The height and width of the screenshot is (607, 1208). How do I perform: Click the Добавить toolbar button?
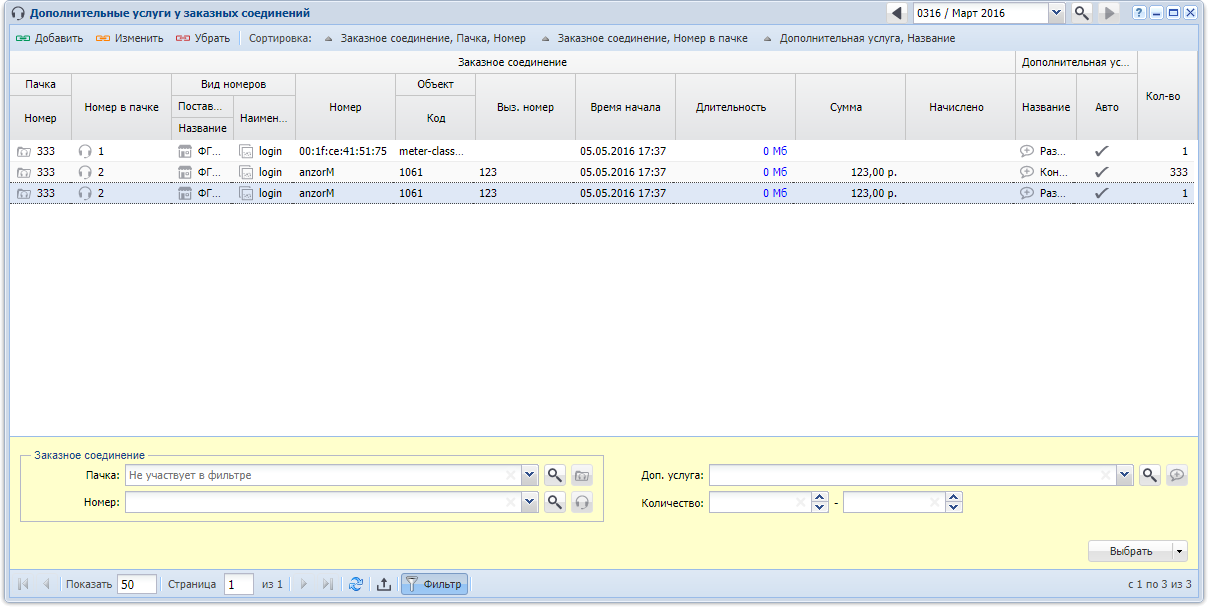point(49,38)
